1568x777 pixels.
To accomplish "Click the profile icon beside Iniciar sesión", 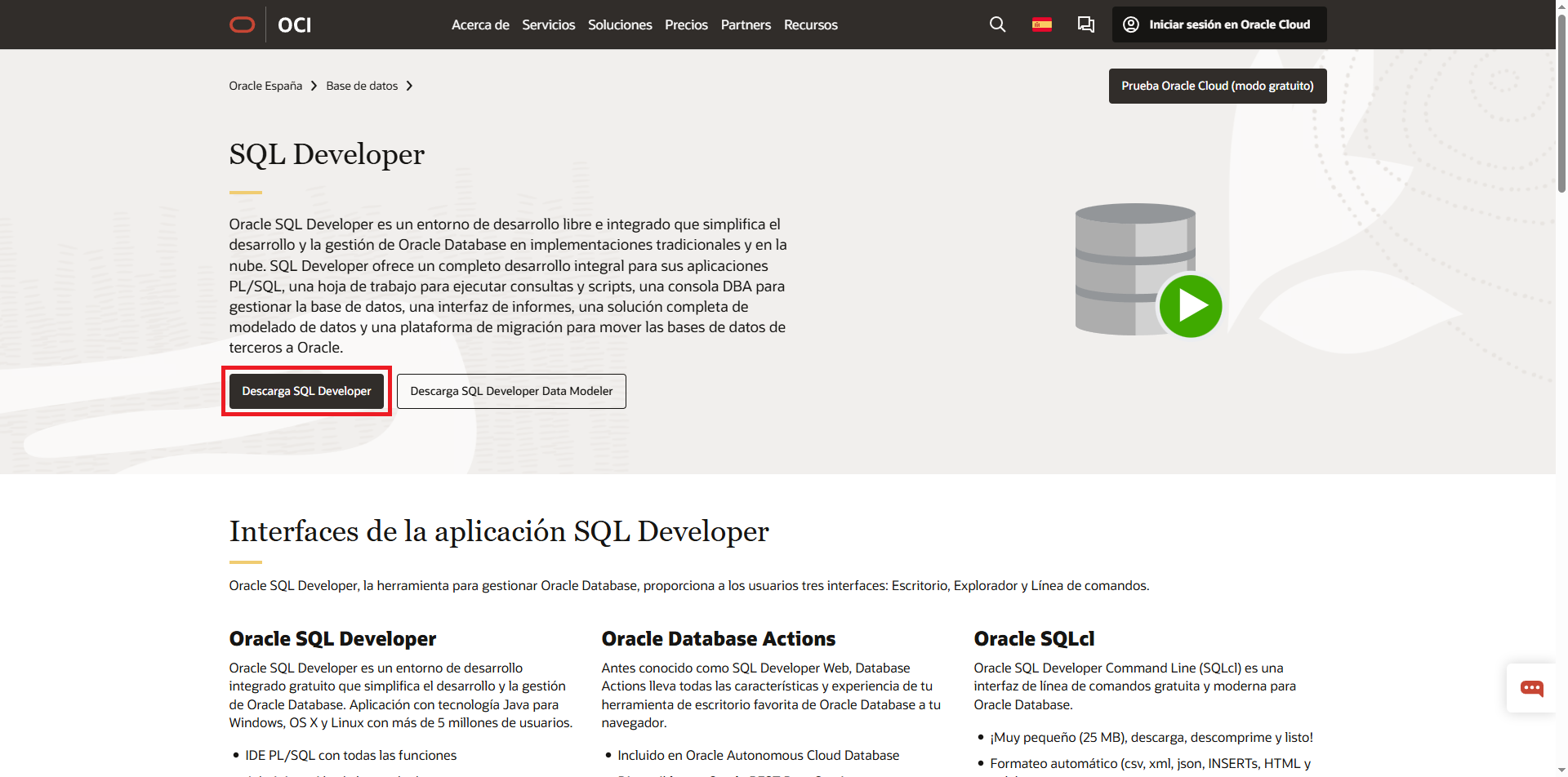I will tap(1130, 24).
